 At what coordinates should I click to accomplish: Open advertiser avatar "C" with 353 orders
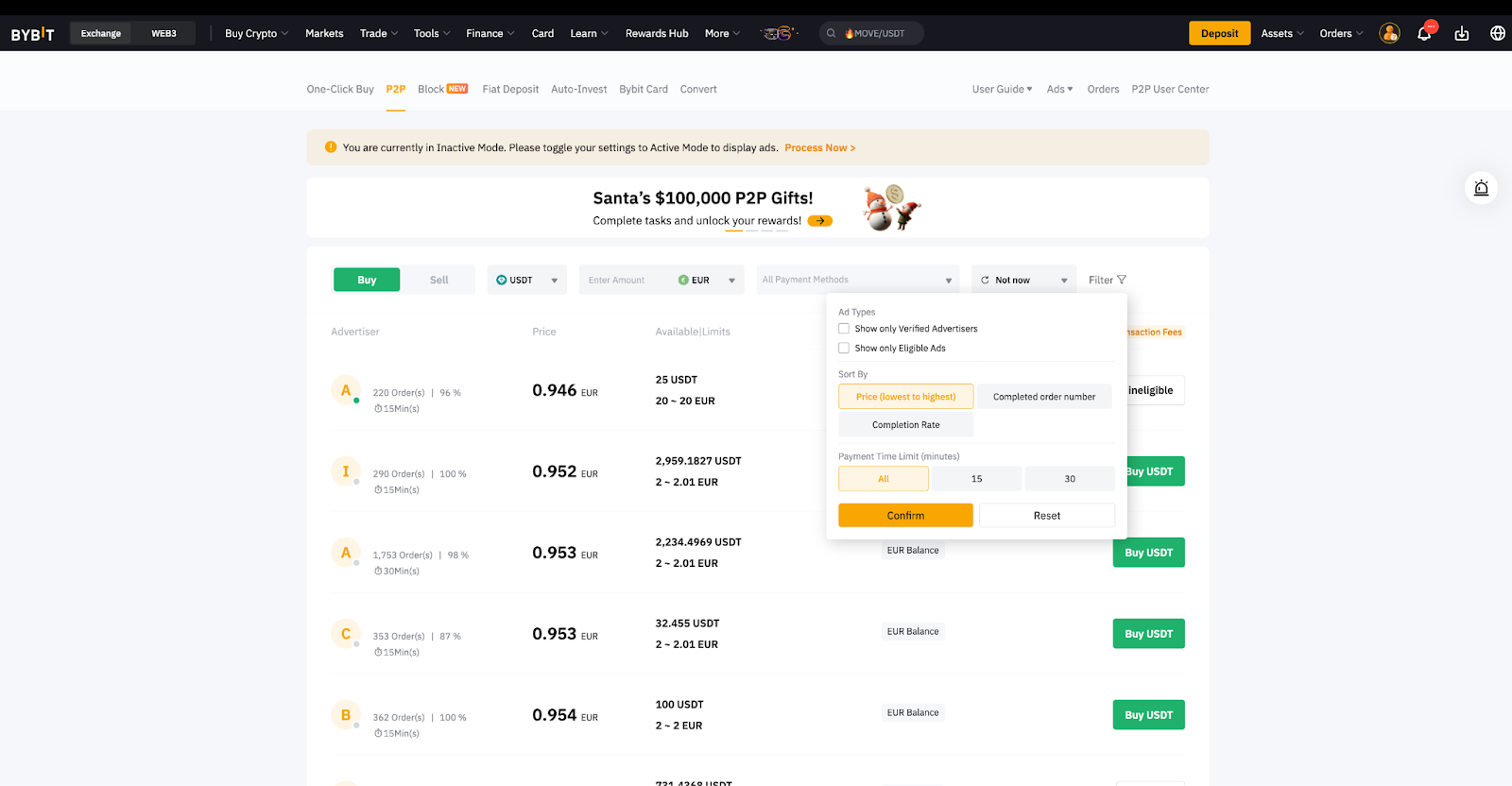[346, 634]
